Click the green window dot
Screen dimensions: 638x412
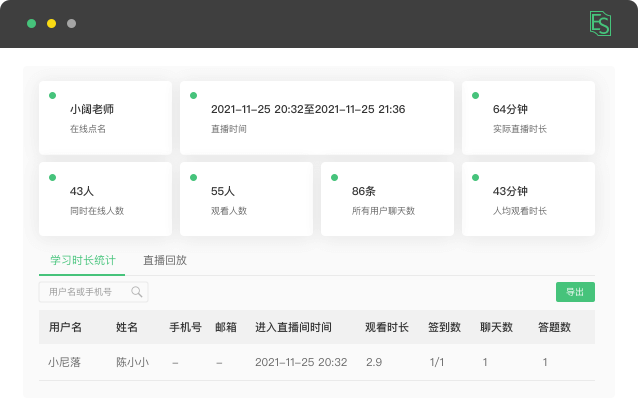(31, 23)
